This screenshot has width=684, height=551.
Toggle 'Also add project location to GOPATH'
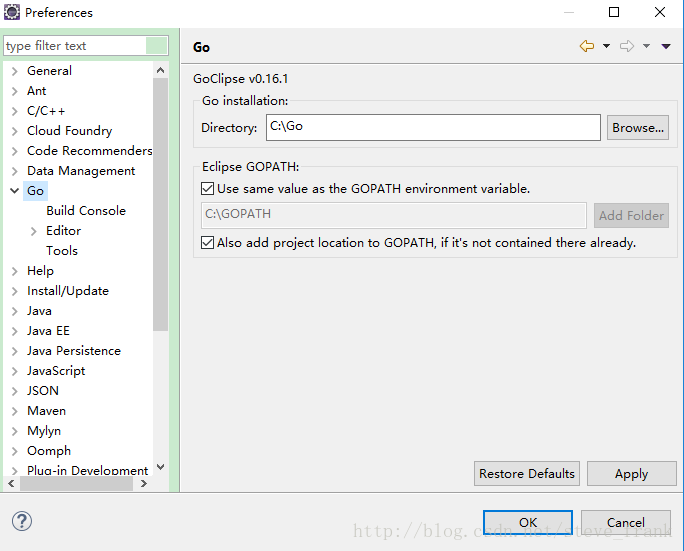pos(207,243)
